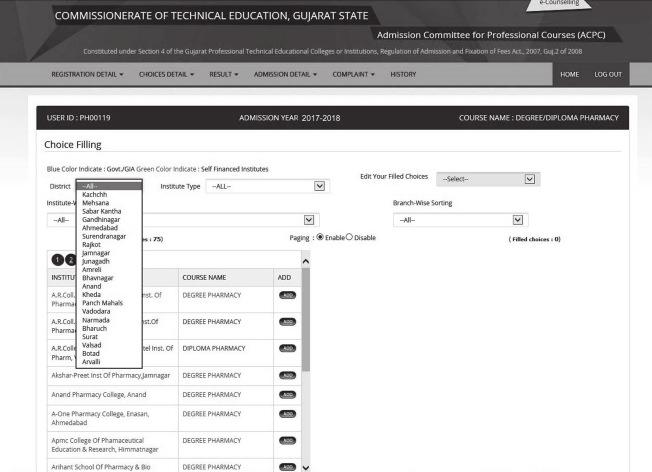Image resolution: width=652 pixels, height=472 pixels.
Task: Open Result menu
Action: pos(224,74)
